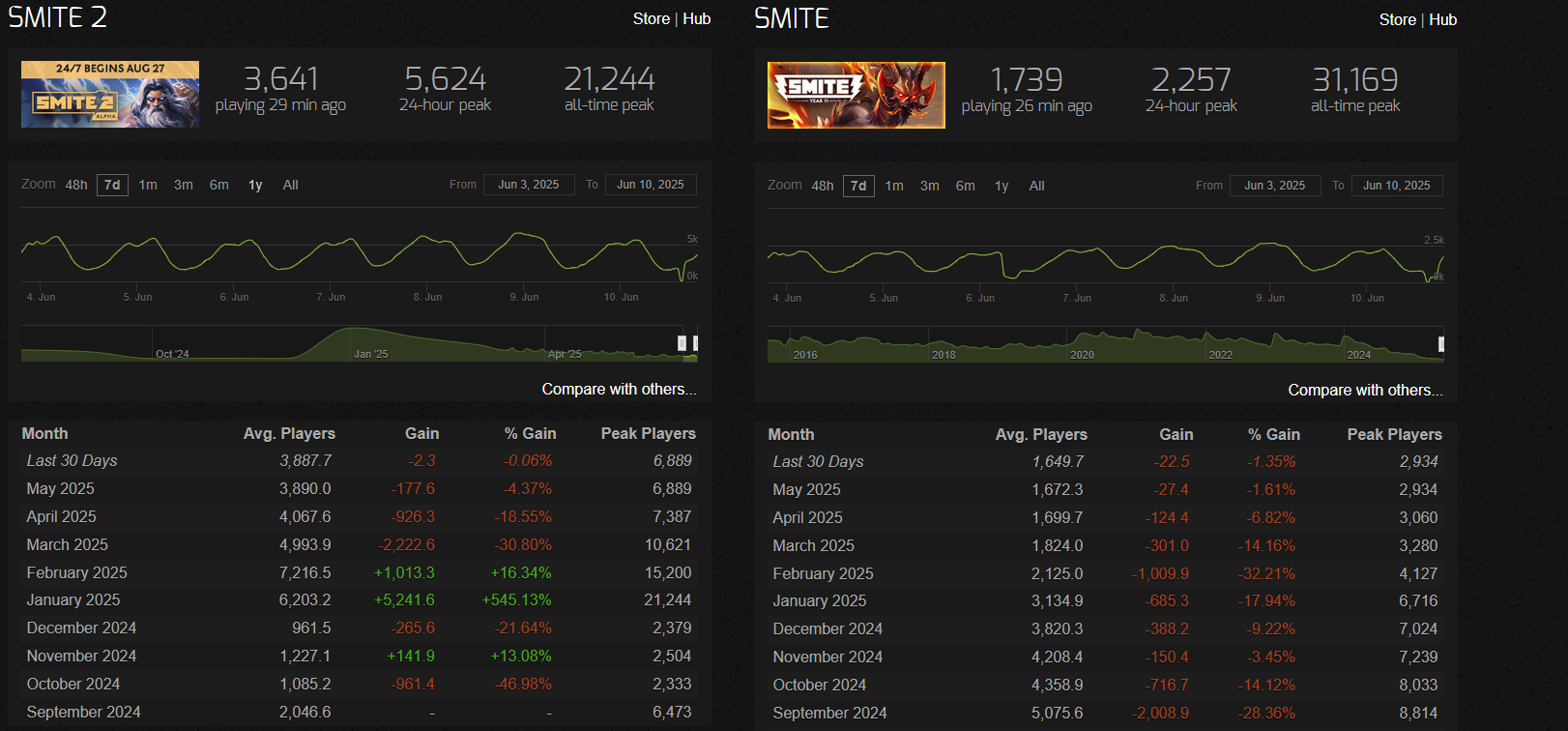1568x731 pixels.
Task: Open the SMITE 2 Hub link
Action: pyautogui.click(x=696, y=18)
